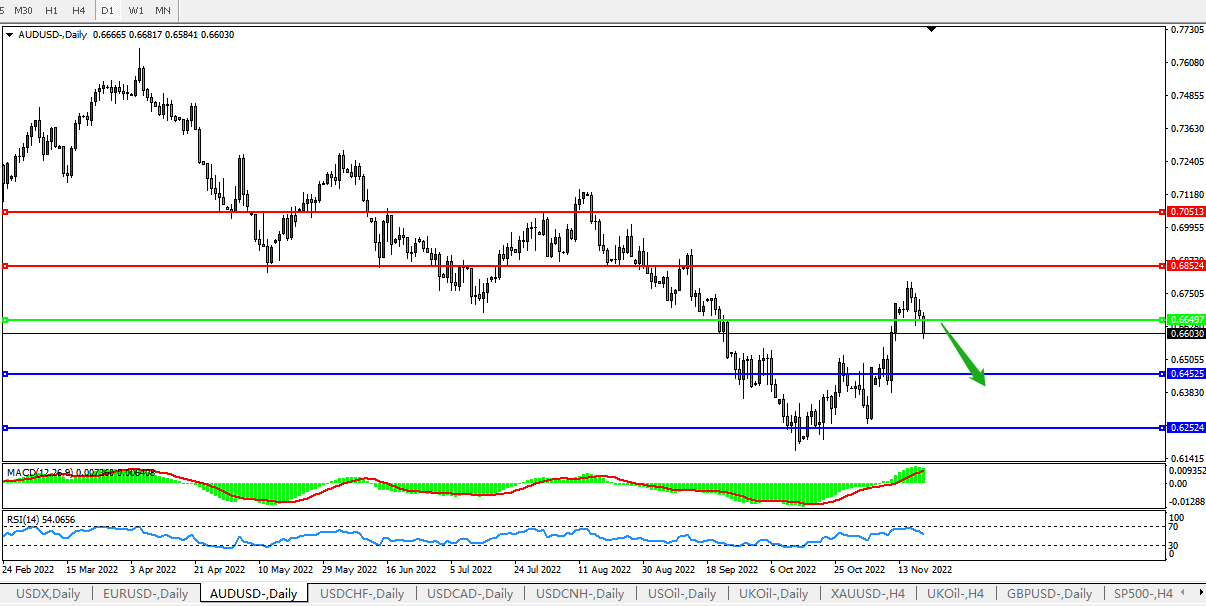This screenshot has height=606, width=1206.
Task: Switch to W1 weekly timeframe
Action: coord(136,10)
